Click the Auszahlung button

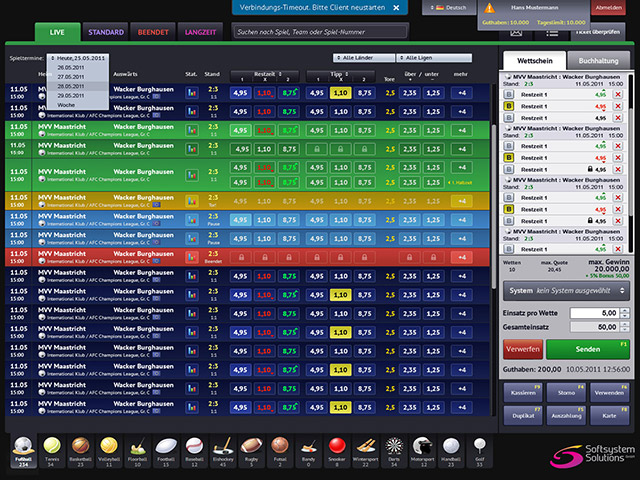click(x=566, y=416)
